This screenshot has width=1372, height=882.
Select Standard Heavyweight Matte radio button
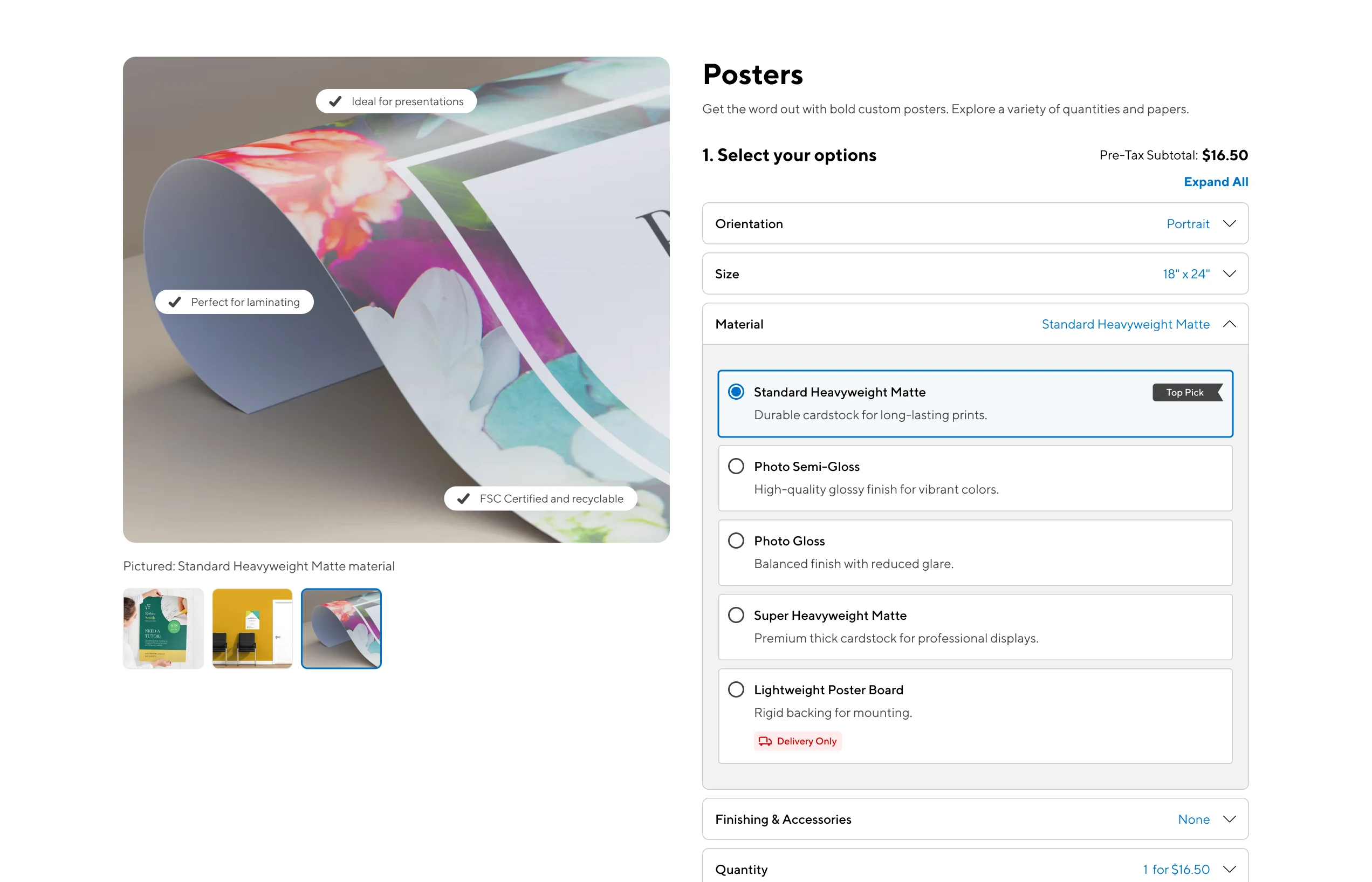click(736, 392)
